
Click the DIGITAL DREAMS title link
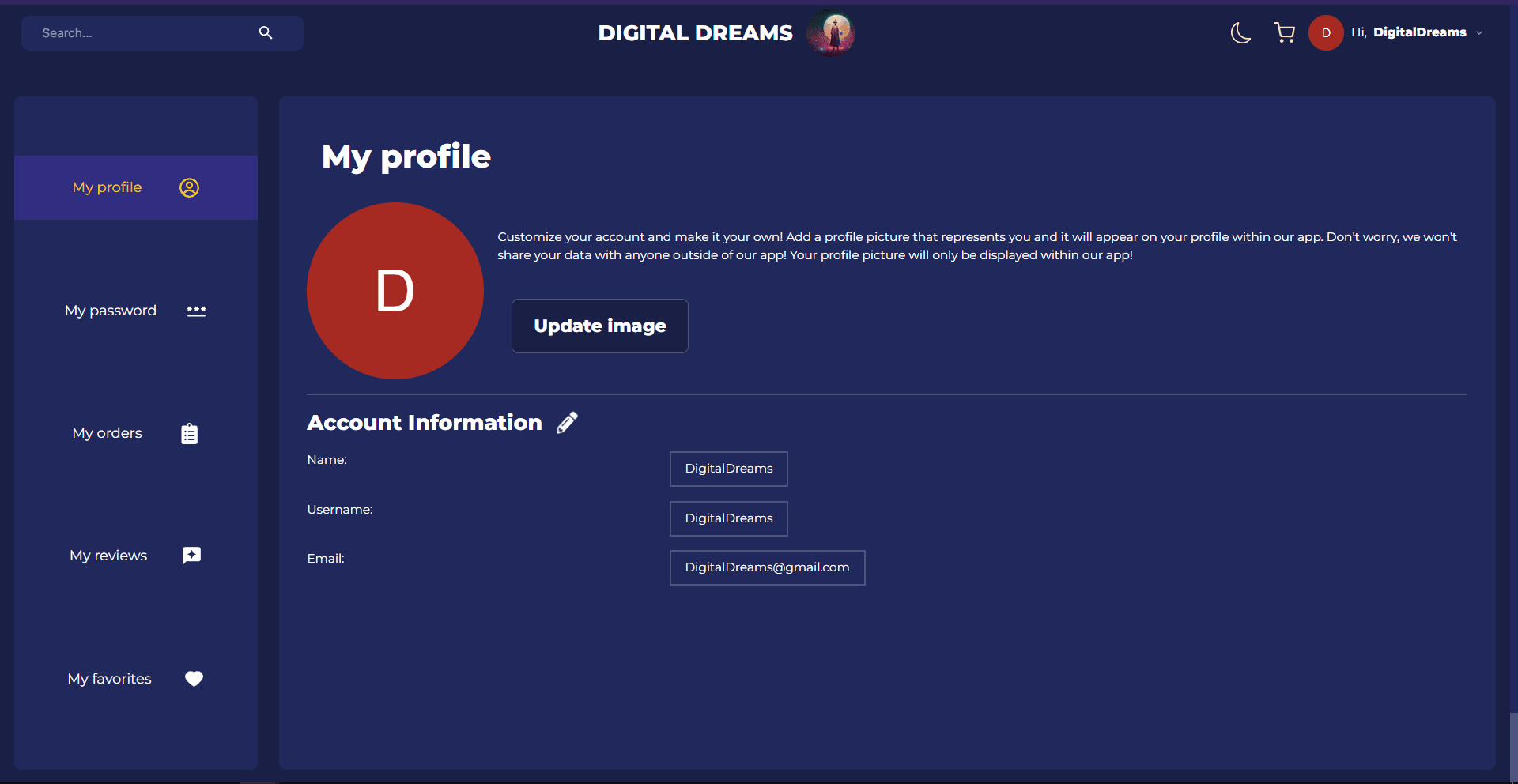pyautogui.click(x=695, y=33)
